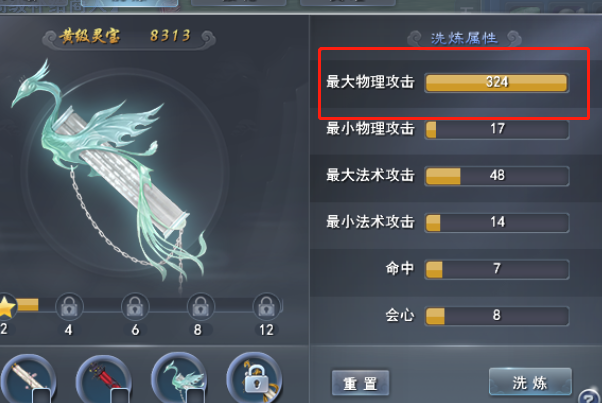The height and width of the screenshot is (403, 602).
Task: Click the 洗炼 refine button
Action: [530, 382]
